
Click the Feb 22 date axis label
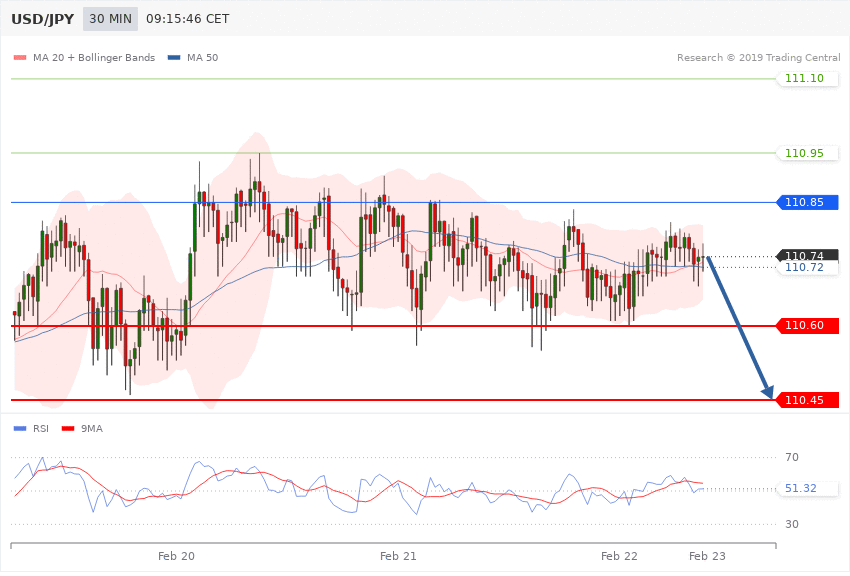tap(619, 556)
